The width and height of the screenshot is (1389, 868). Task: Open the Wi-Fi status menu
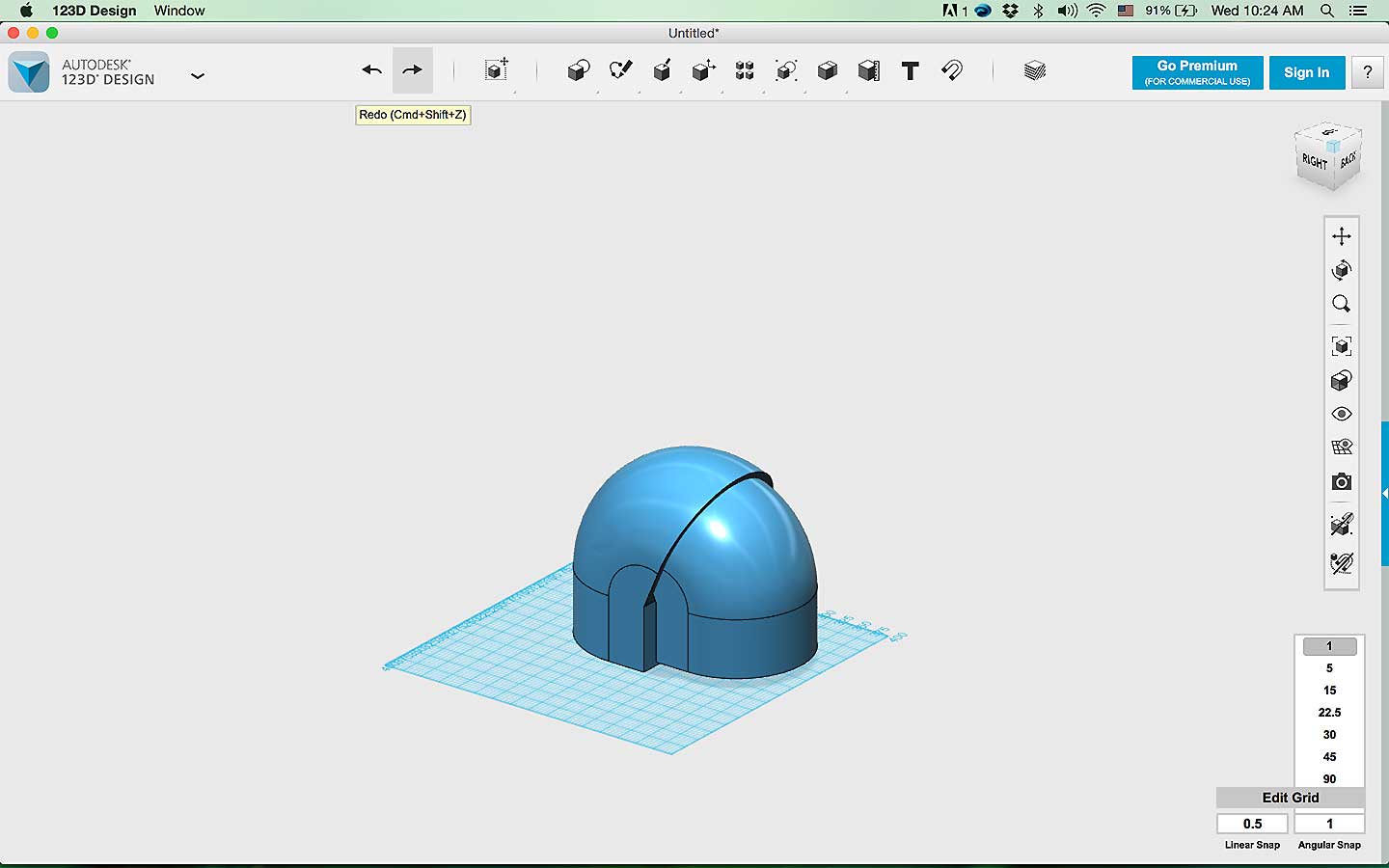tap(1096, 11)
